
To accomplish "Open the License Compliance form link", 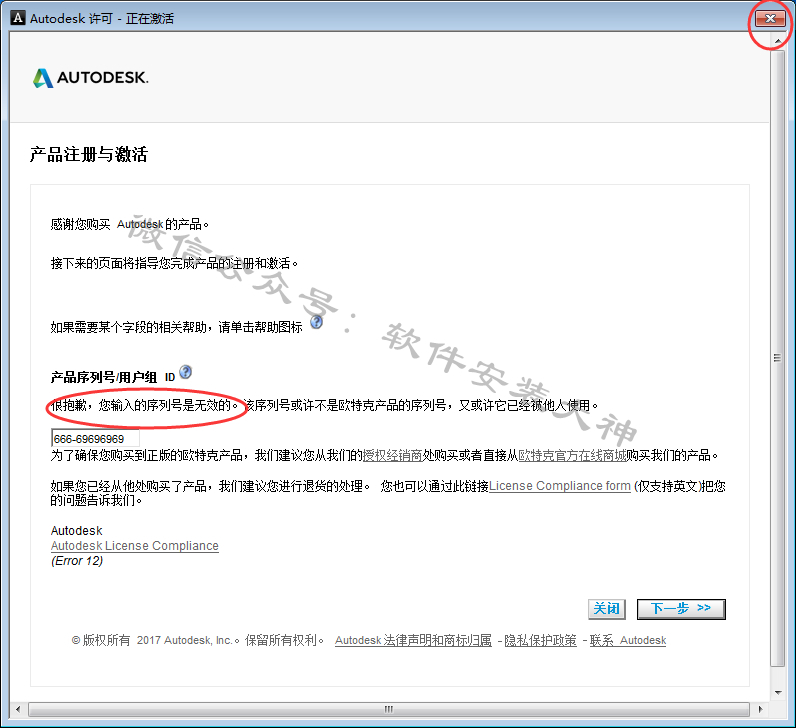I will 559,486.
